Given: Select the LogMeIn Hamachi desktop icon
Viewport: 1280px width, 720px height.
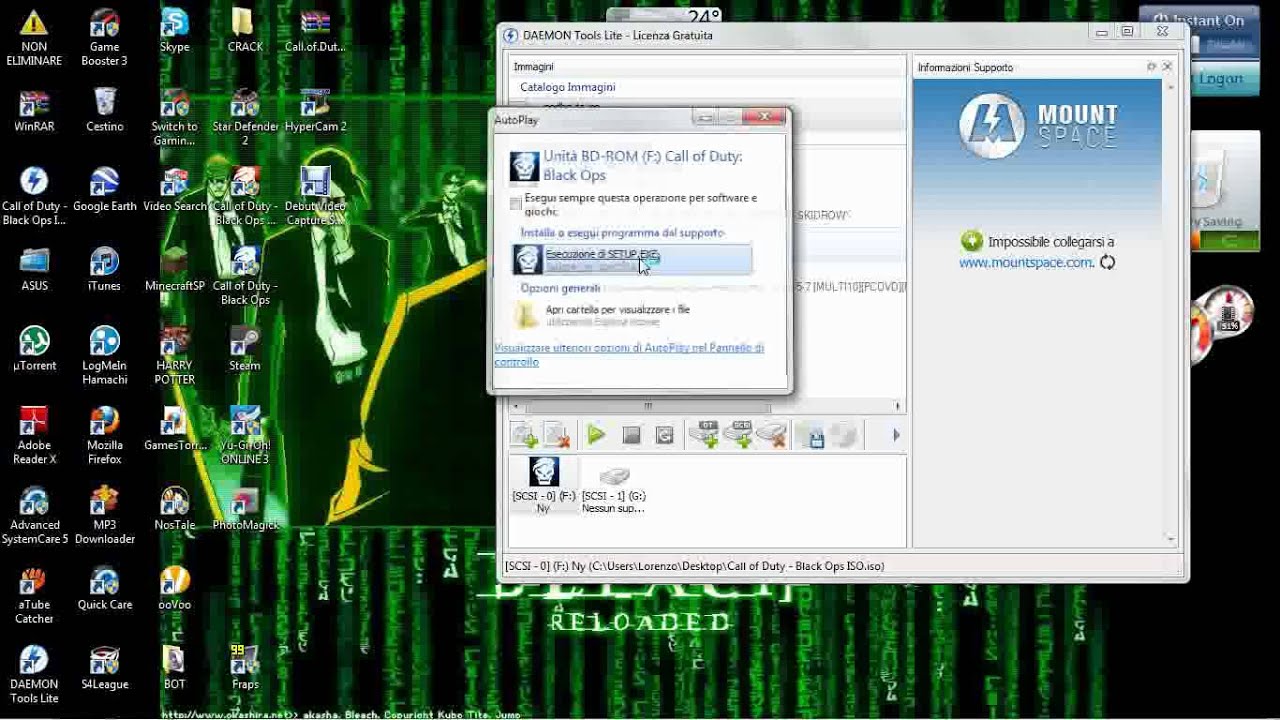Looking at the screenshot, I should [x=104, y=356].
